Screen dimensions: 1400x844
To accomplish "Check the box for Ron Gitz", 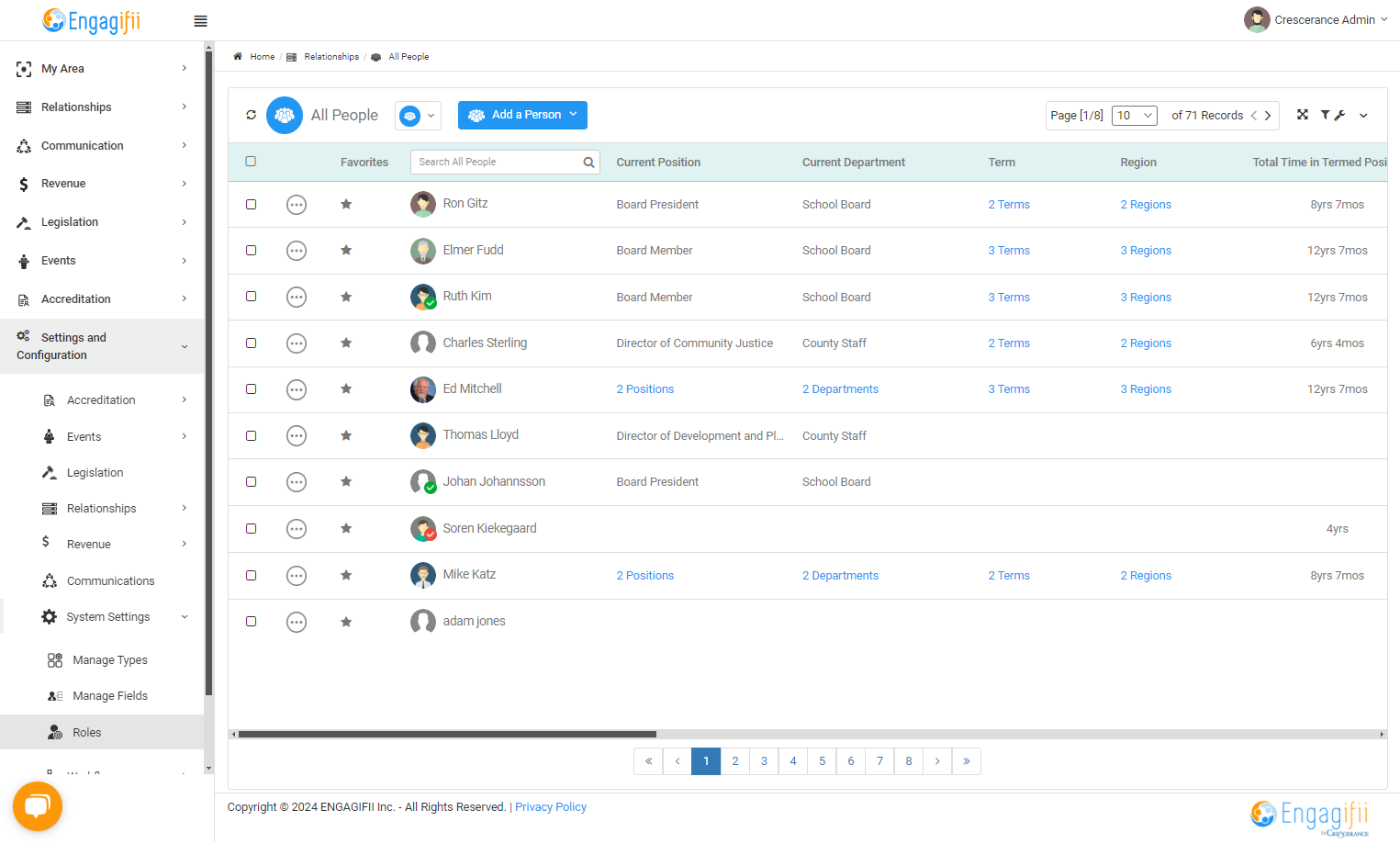I will click(251, 204).
